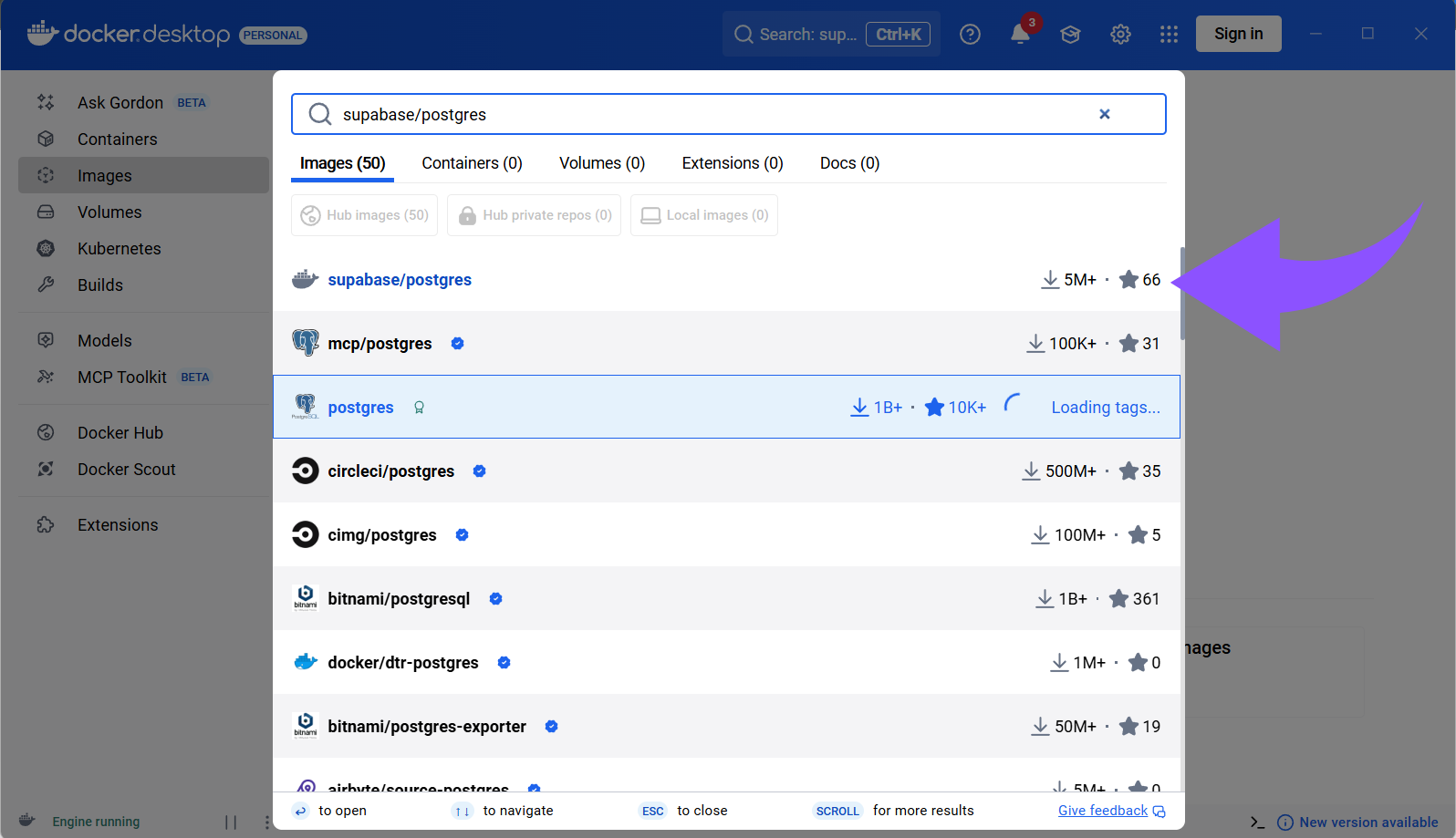Screen dimensions: 1456x838
Task: Open the apps grid icon in header
Action: pyautogui.click(x=1169, y=35)
